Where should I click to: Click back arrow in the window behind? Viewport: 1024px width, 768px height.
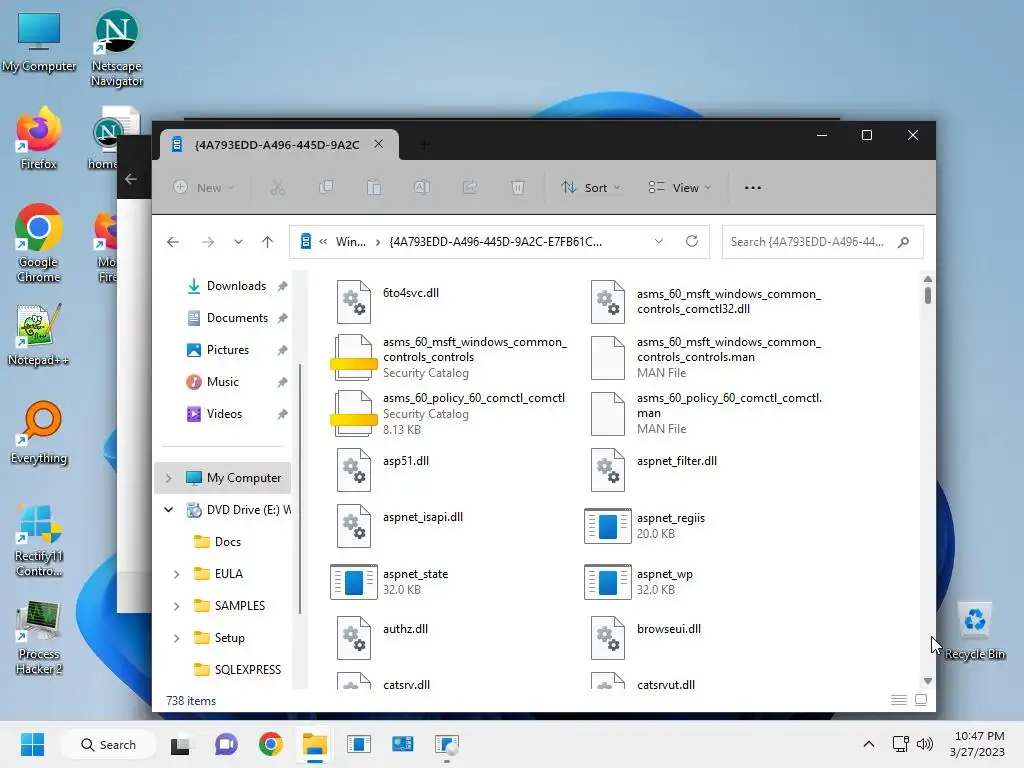[131, 179]
